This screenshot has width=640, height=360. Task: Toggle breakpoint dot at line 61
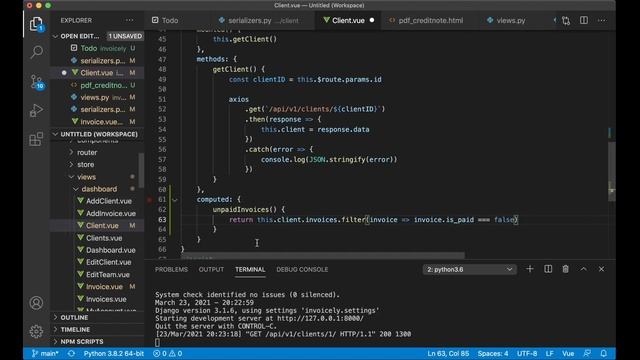150,200
